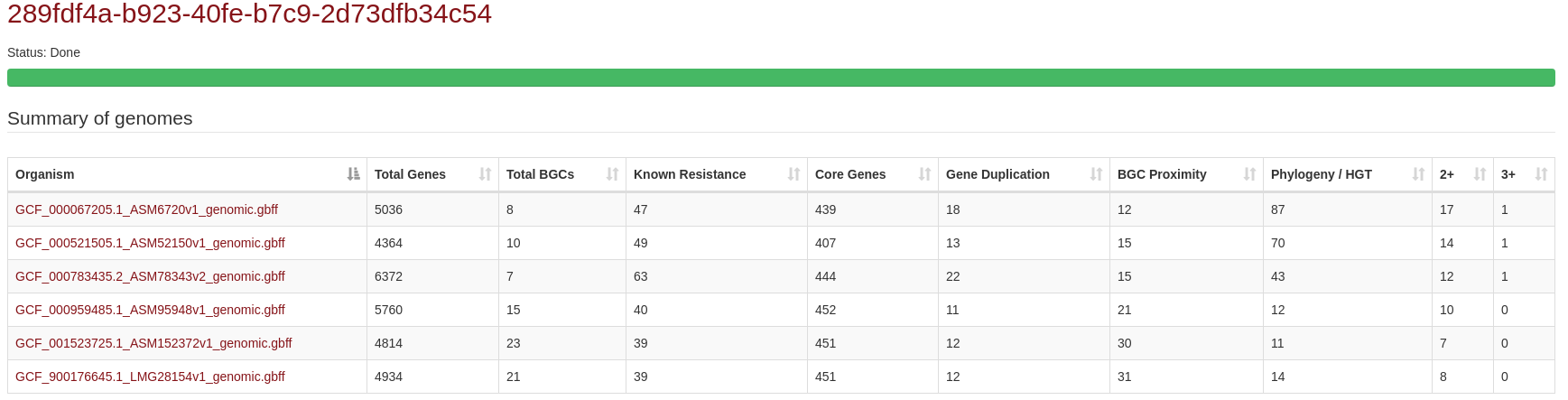
Task: Sort table by Organism column icon
Action: click(354, 174)
